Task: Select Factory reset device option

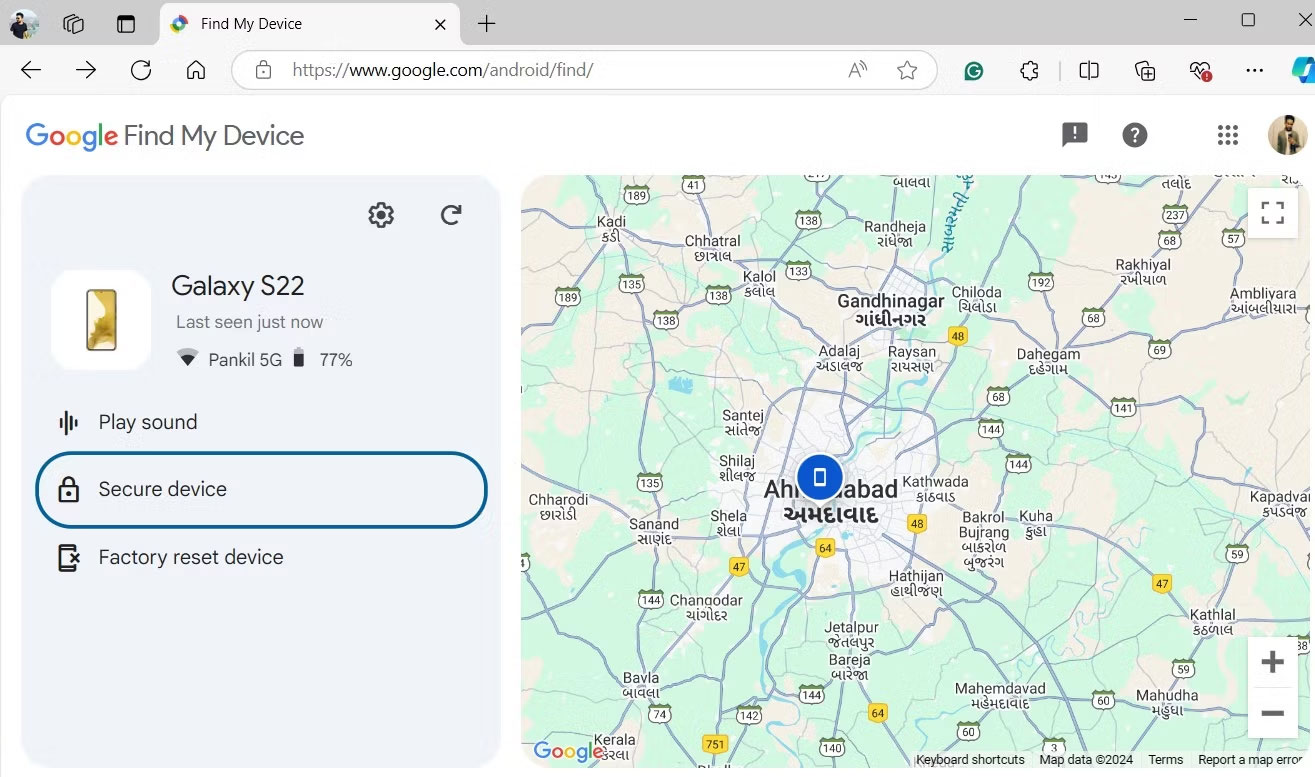Action: 190,557
